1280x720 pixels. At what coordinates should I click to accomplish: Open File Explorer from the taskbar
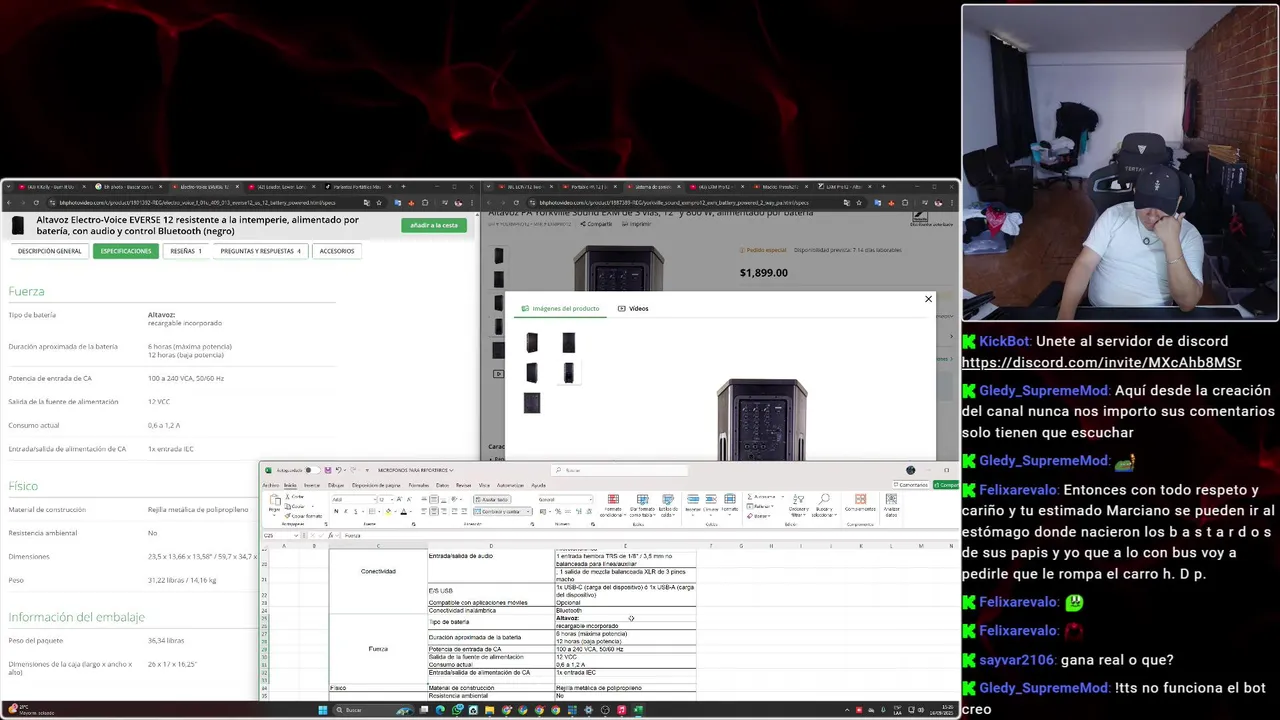(489, 710)
